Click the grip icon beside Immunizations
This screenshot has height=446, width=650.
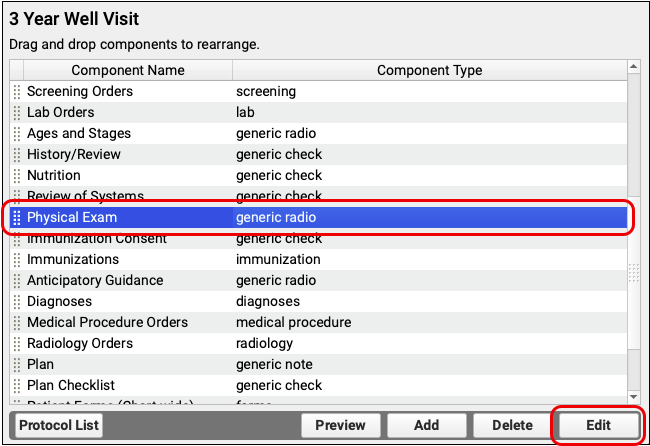coord(17,260)
